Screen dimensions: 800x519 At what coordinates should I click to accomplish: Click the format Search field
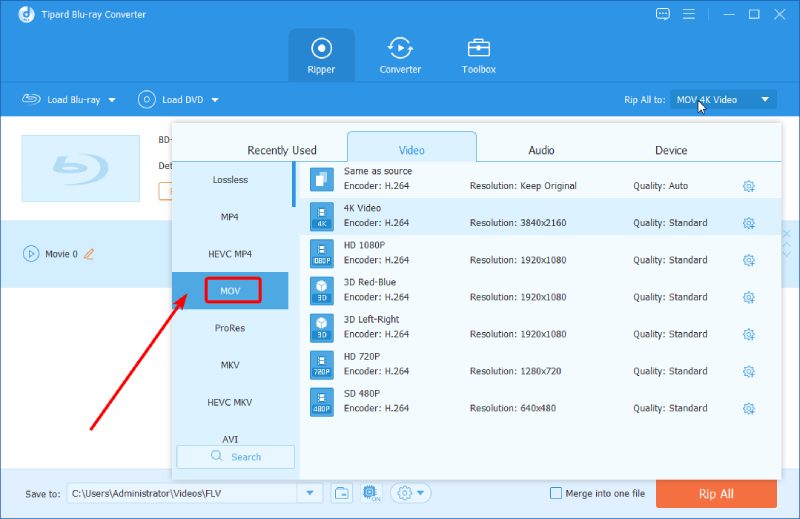click(235, 457)
